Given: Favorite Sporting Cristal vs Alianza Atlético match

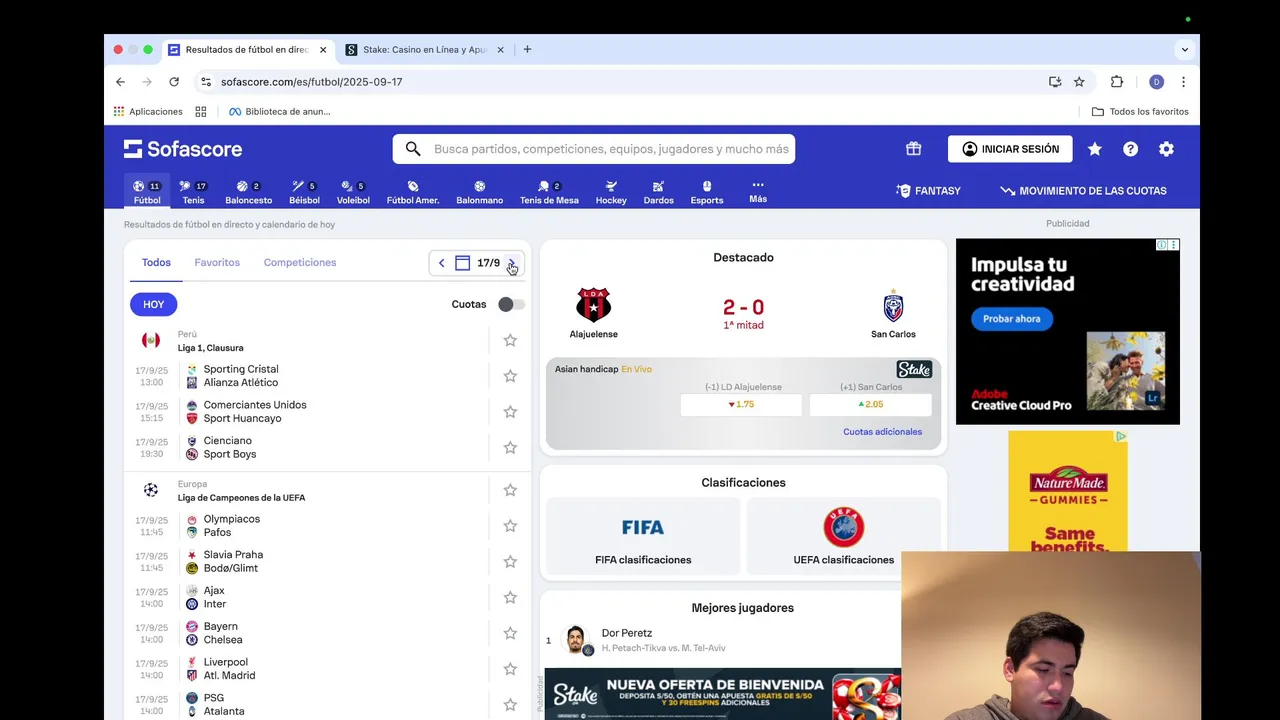Looking at the screenshot, I should [x=510, y=376].
